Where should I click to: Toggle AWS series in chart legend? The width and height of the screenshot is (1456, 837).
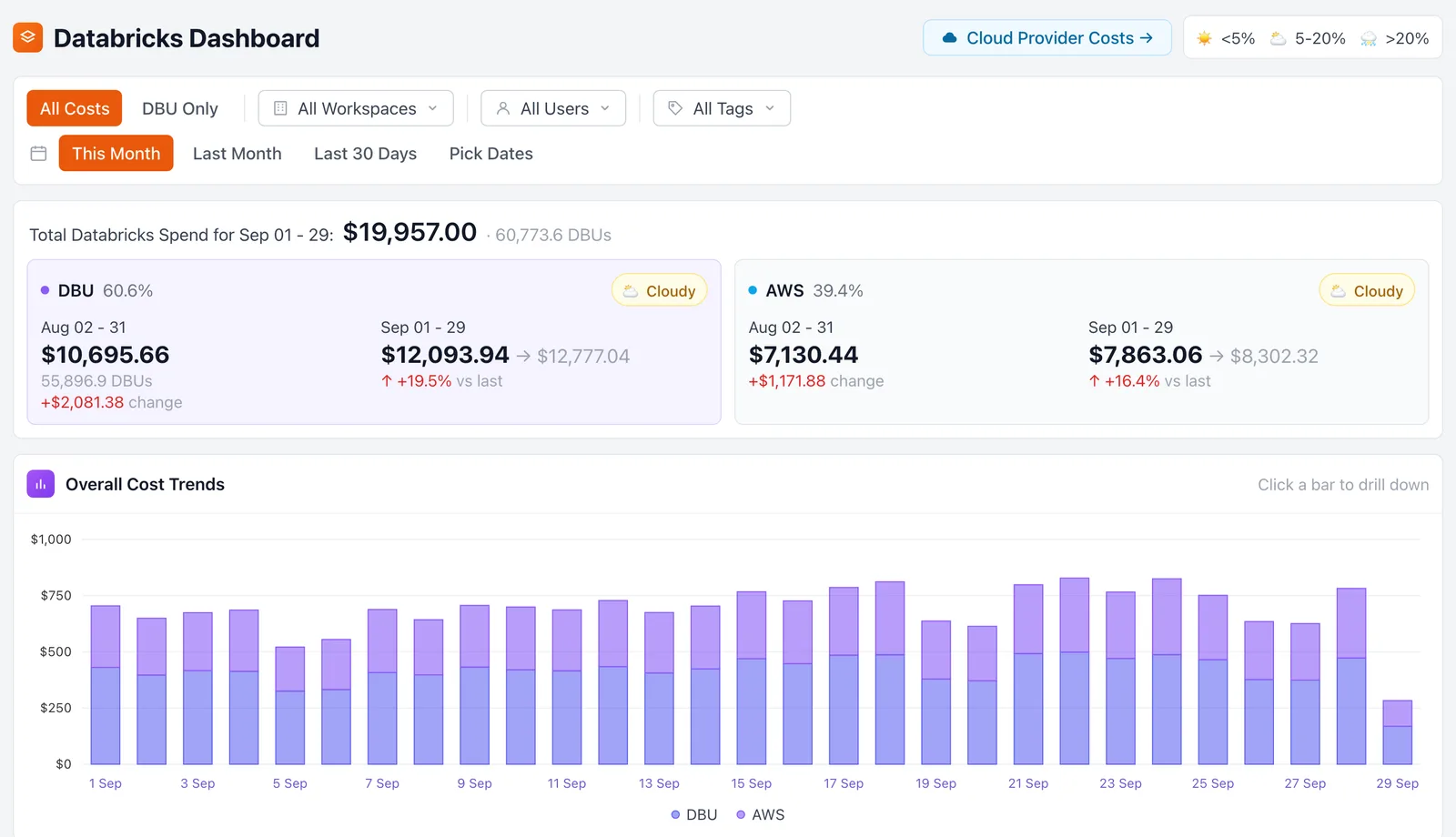(x=760, y=814)
